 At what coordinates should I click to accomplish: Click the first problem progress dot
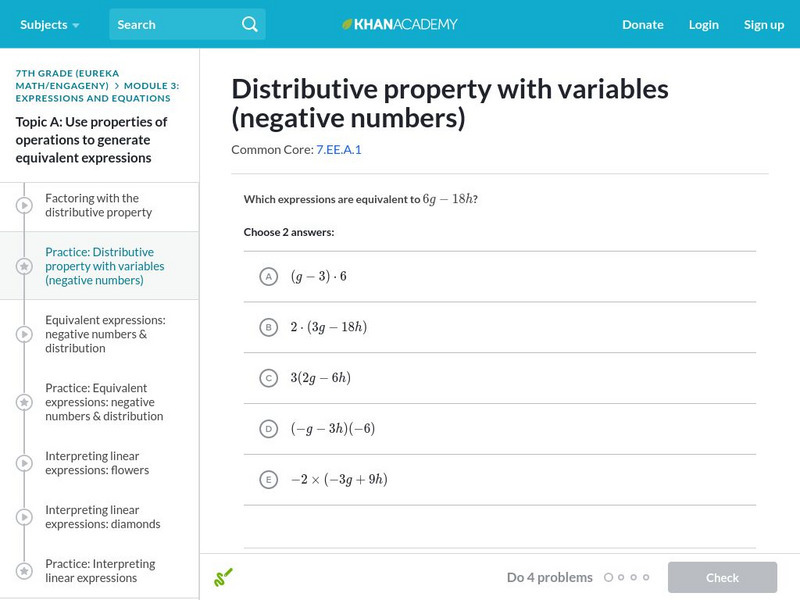(607, 577)
